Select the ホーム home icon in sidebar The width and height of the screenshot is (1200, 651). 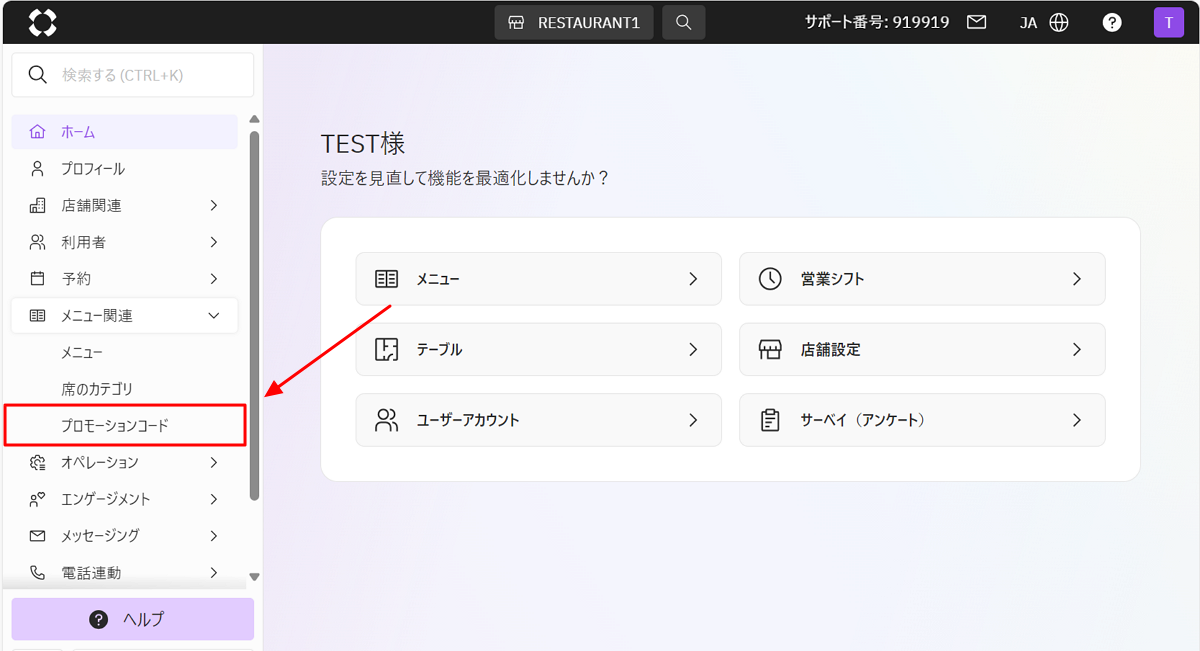[38, 132]
